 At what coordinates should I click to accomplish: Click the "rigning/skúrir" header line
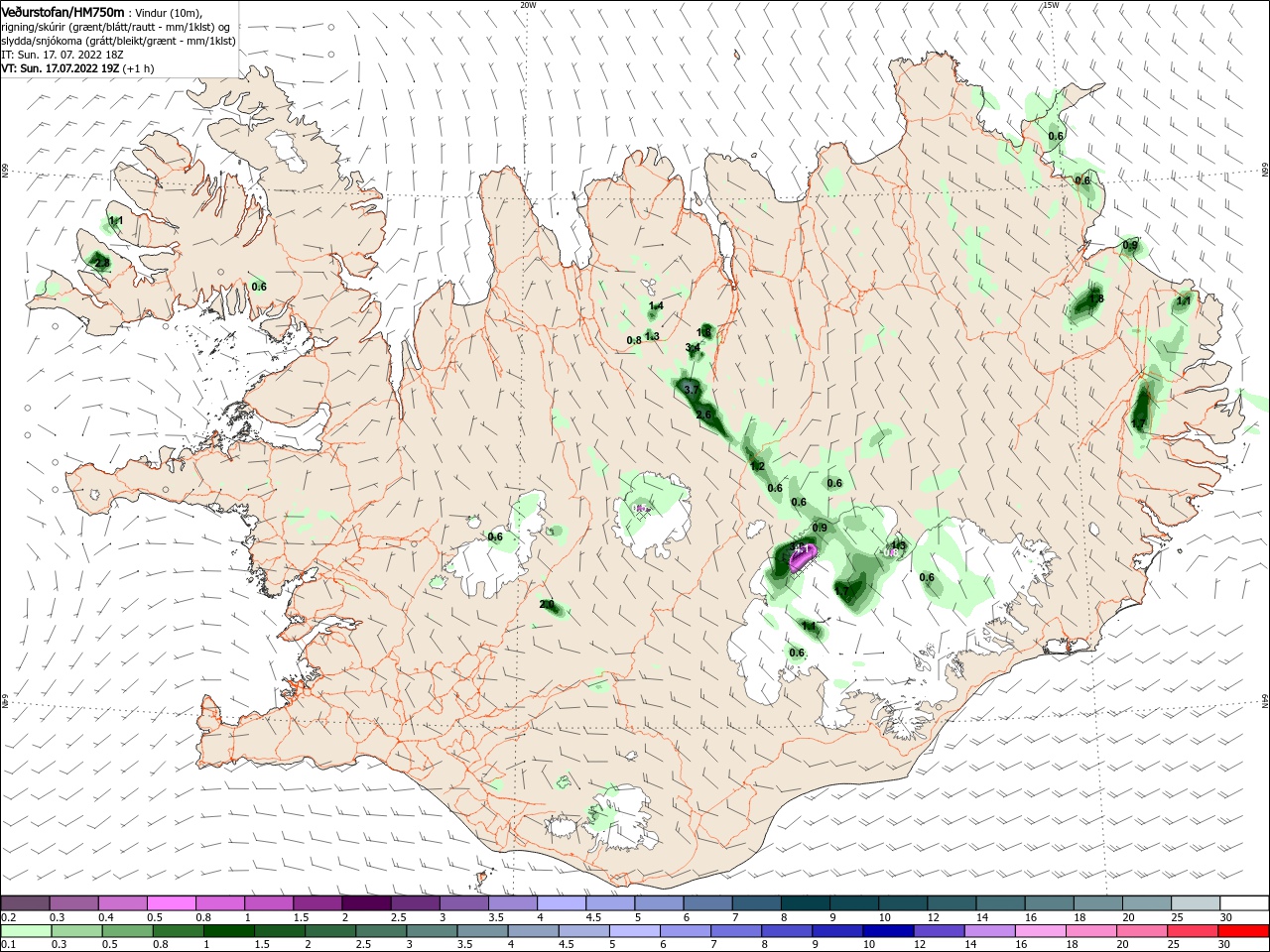115,27
